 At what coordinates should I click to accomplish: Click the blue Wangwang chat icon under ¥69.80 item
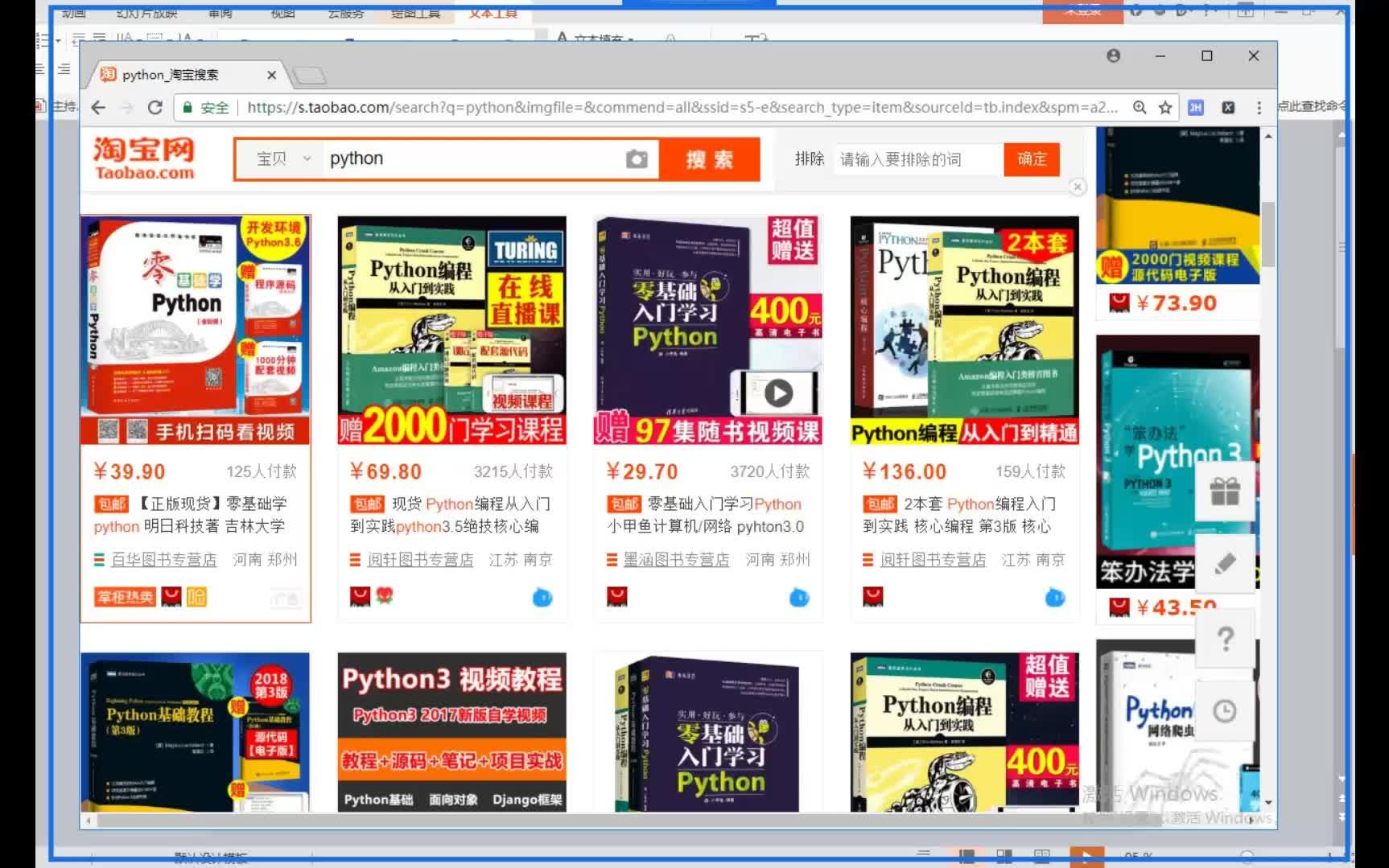click(x=542, y=598)
